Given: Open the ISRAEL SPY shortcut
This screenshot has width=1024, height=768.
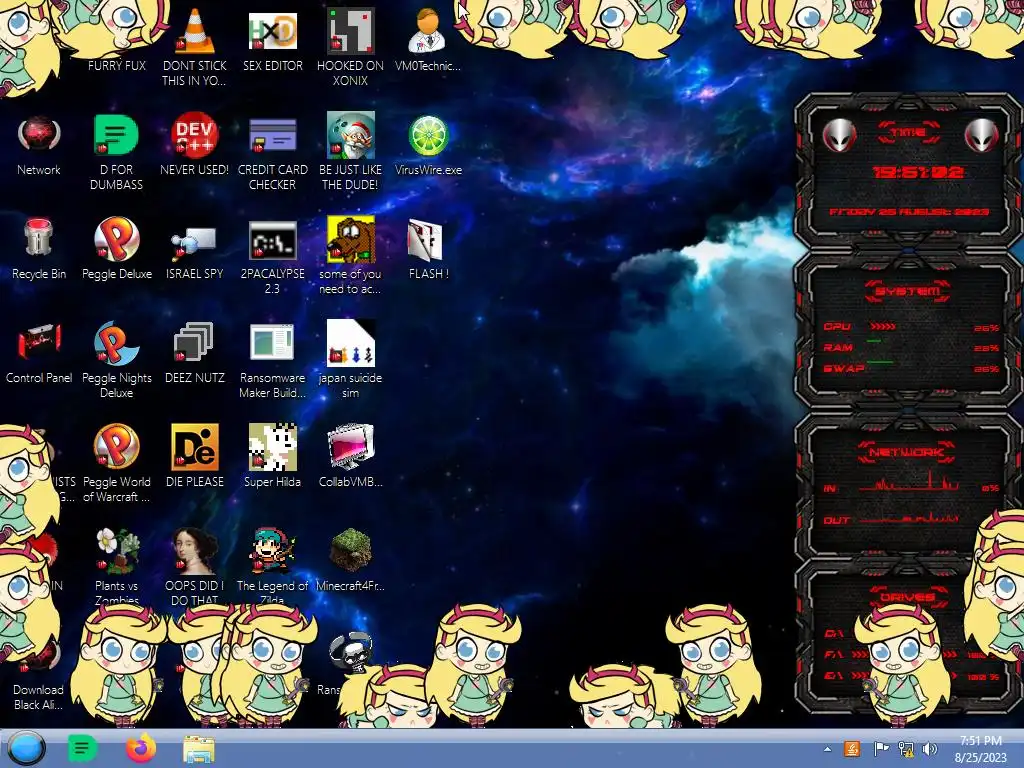Looking at the screenshot, I should pos(195,253).
